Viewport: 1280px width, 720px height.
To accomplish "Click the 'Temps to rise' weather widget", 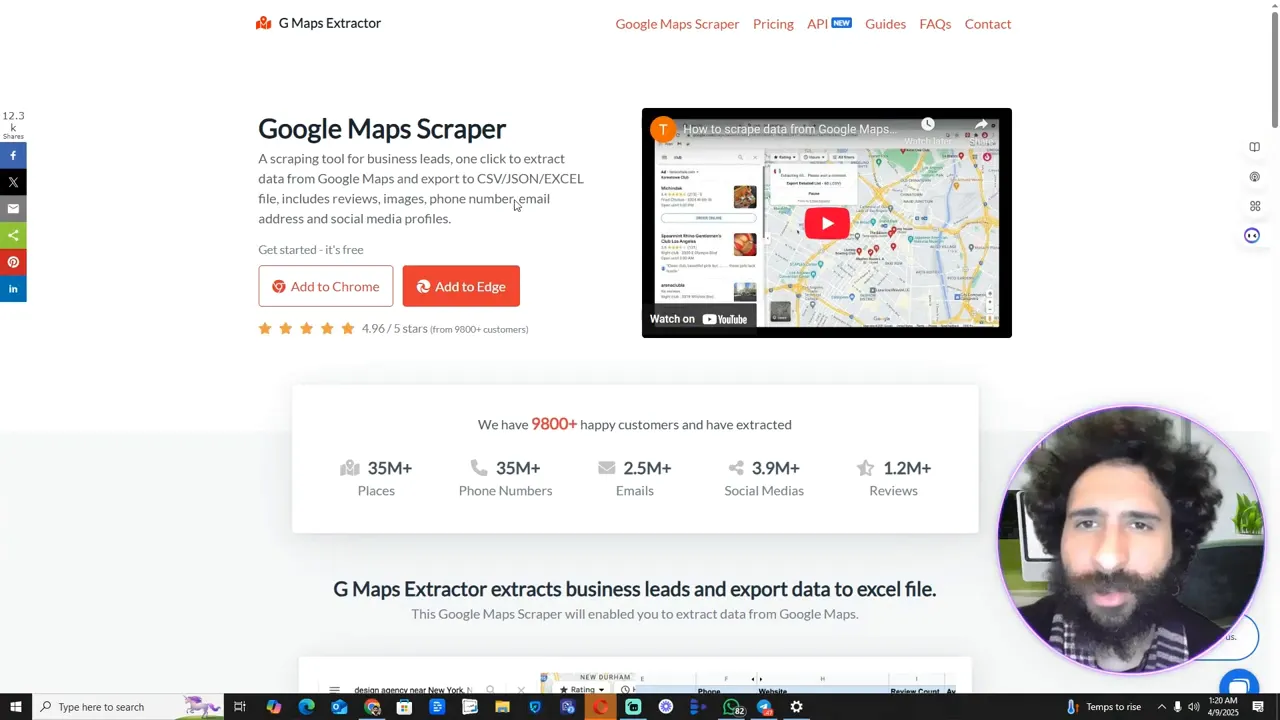I will point(1103,707).
